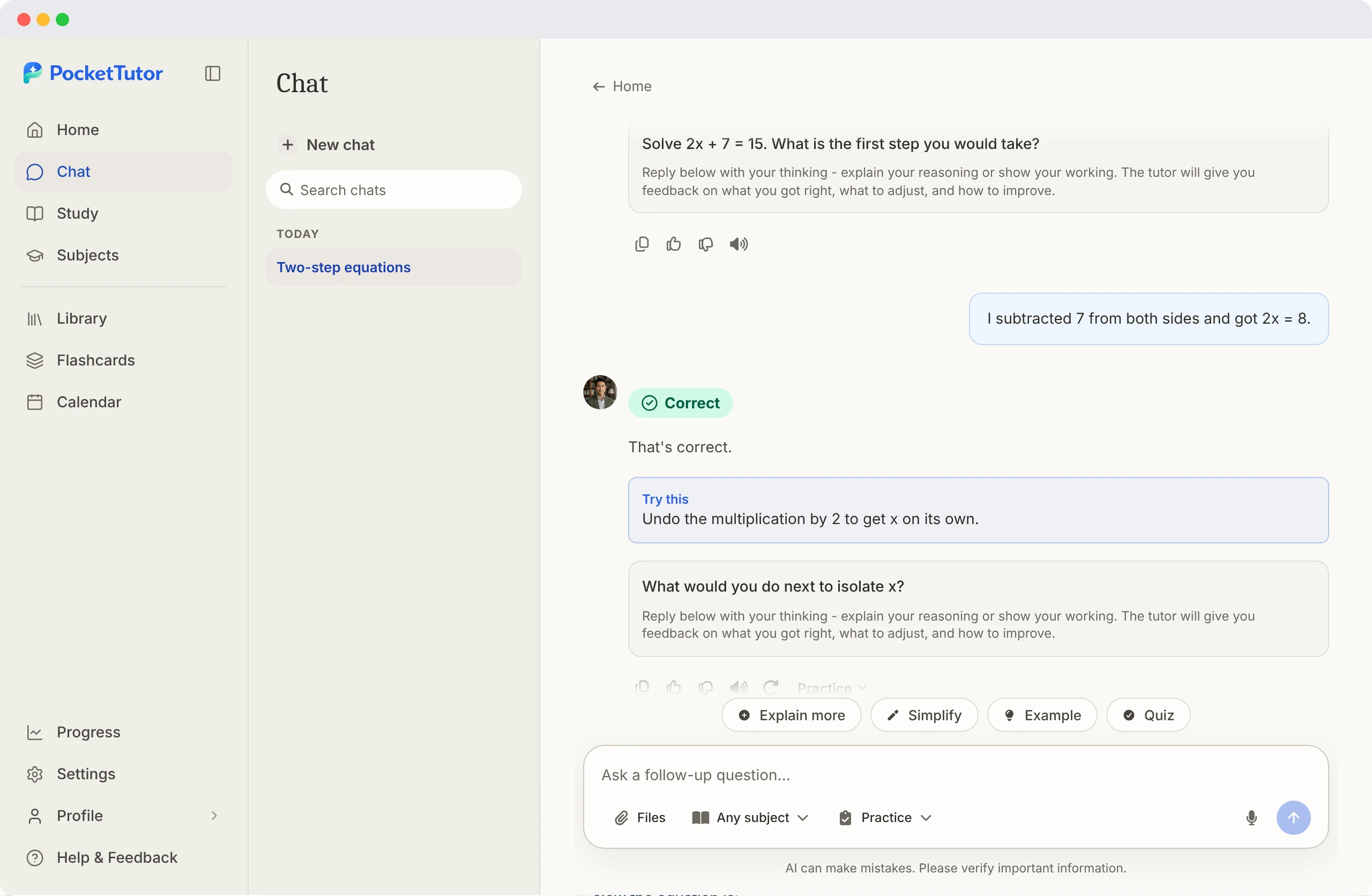Open the Two-step equations chat
This screenshot has width=1372, height=896.
[394, 267]
